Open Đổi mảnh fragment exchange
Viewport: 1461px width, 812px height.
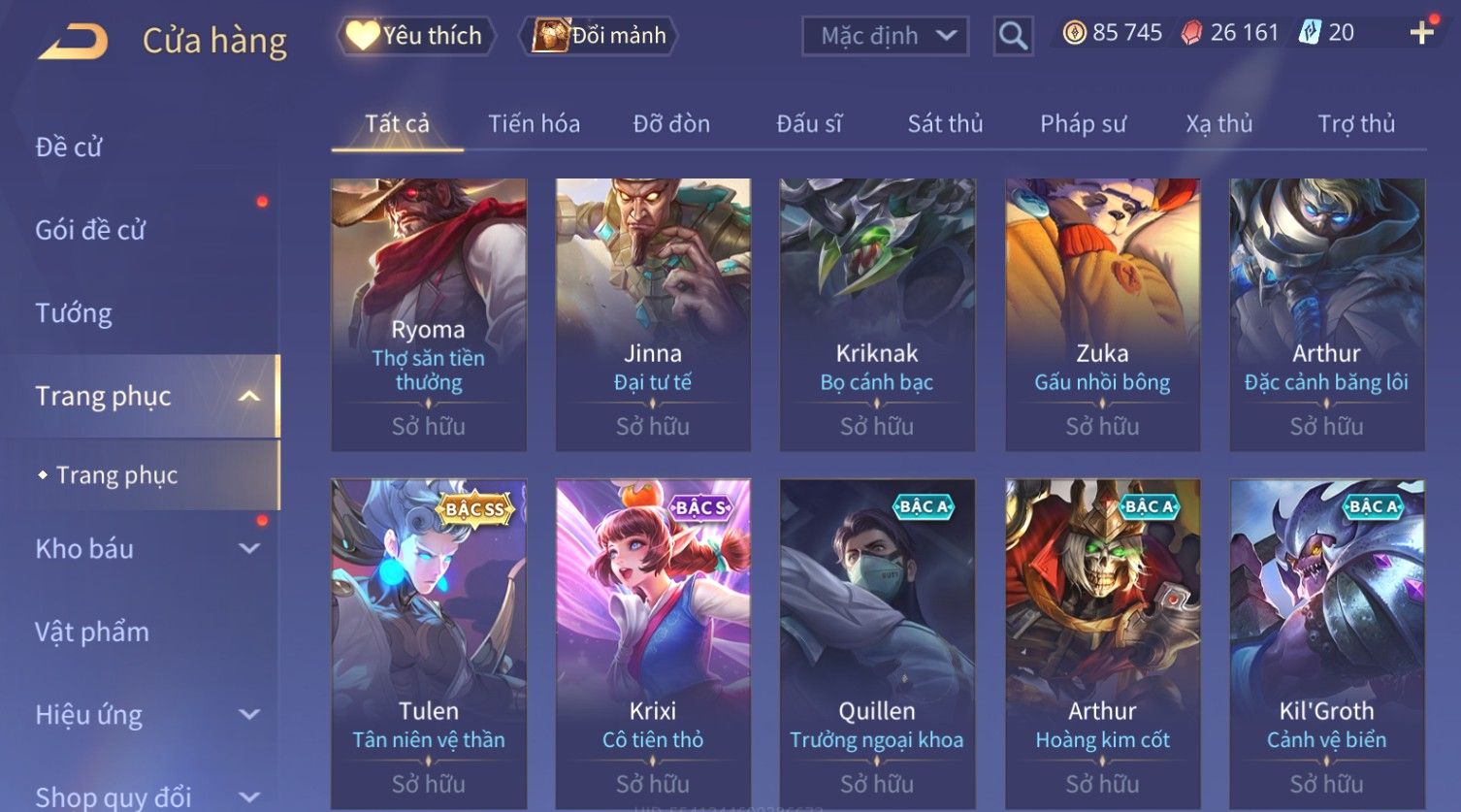[x=599, y=36]
